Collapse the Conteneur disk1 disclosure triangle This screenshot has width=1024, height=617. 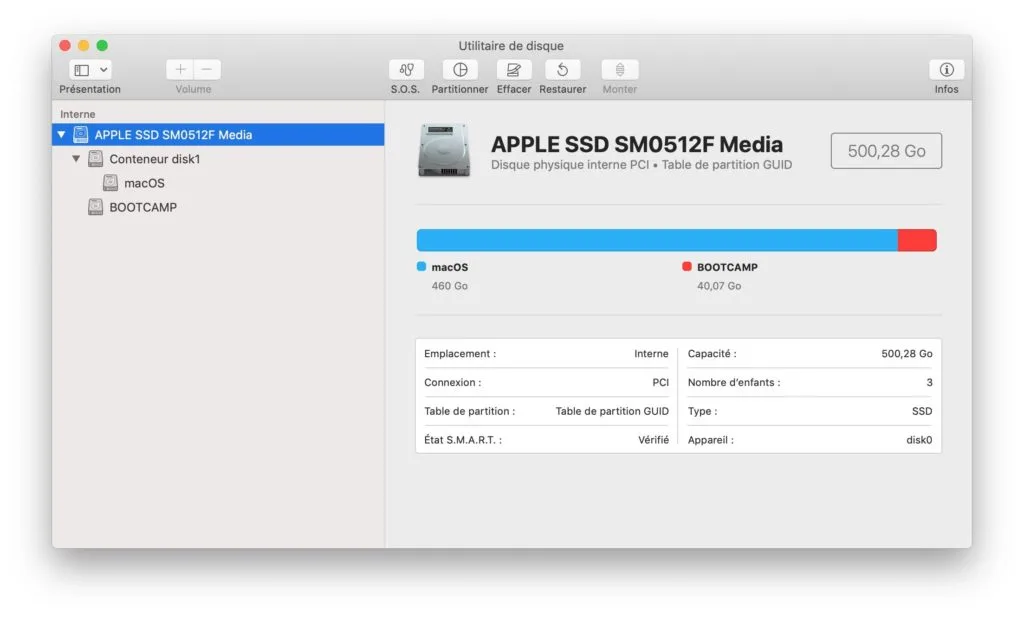[76, 159]
